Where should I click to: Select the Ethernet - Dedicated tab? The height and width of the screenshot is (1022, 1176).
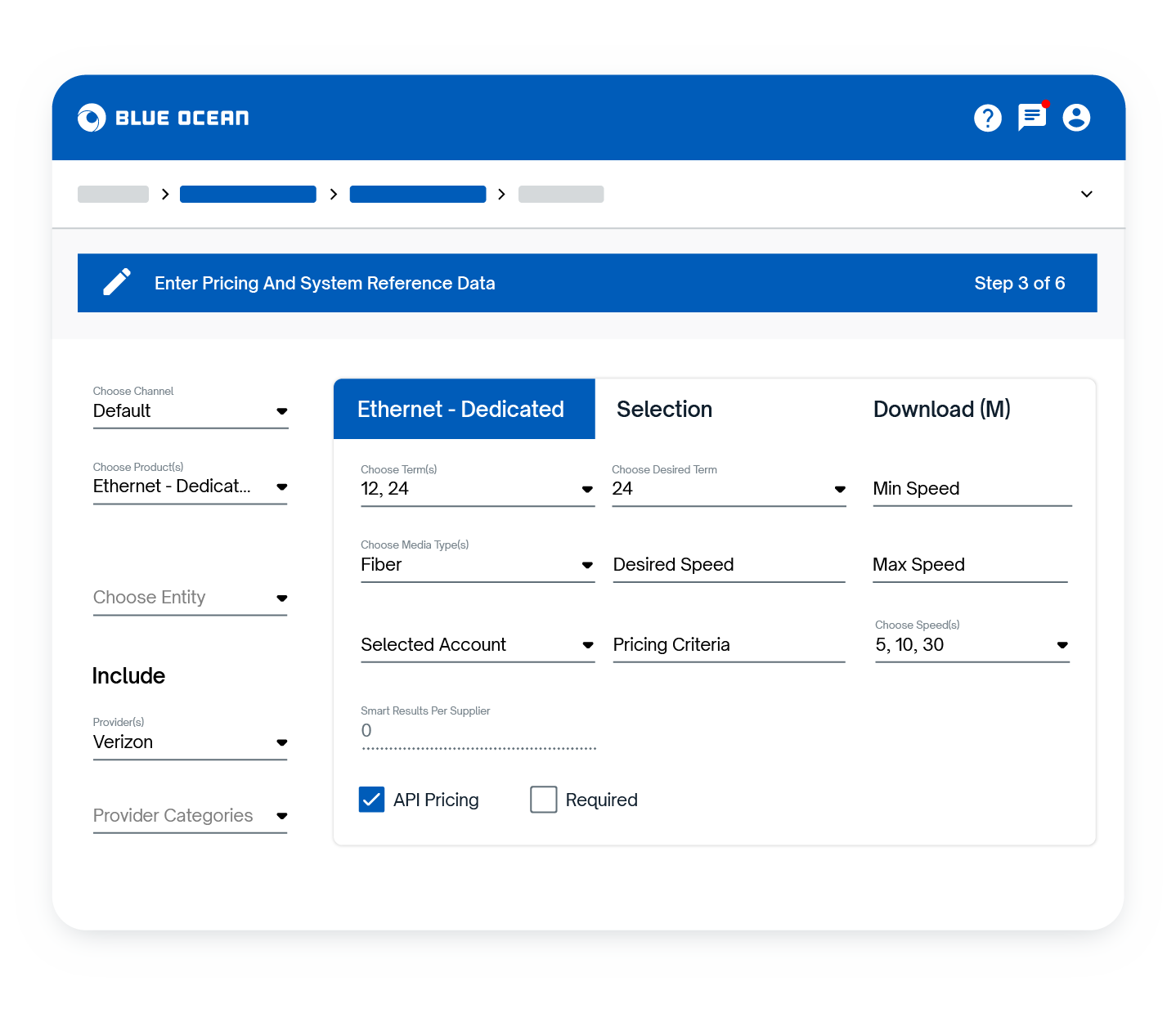(463, 409)
